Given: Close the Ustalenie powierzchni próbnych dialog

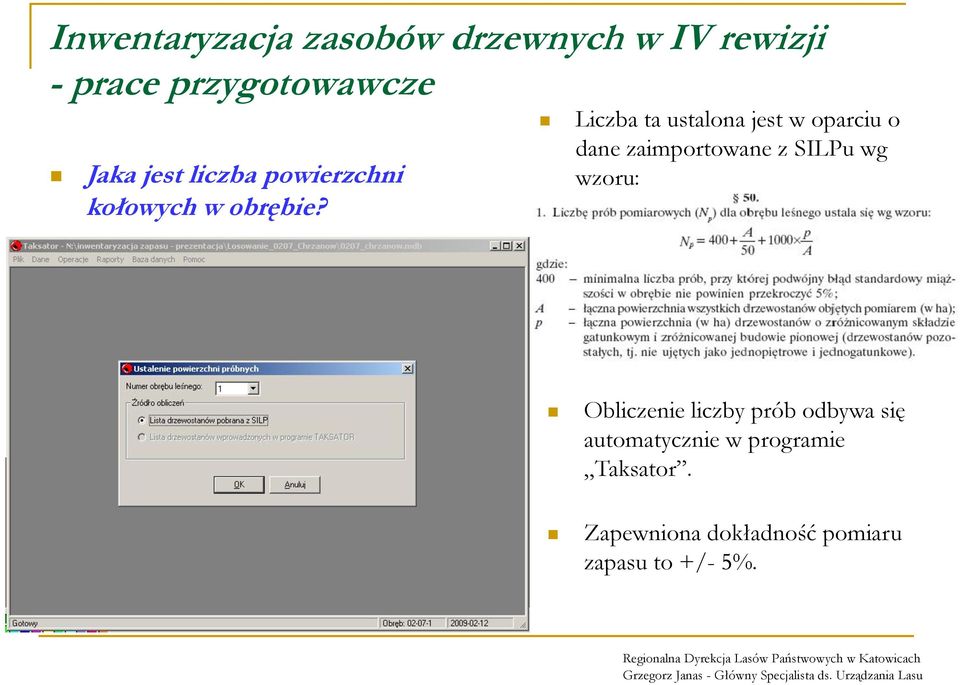Looking at the screenshot, I should pos(408,369).
